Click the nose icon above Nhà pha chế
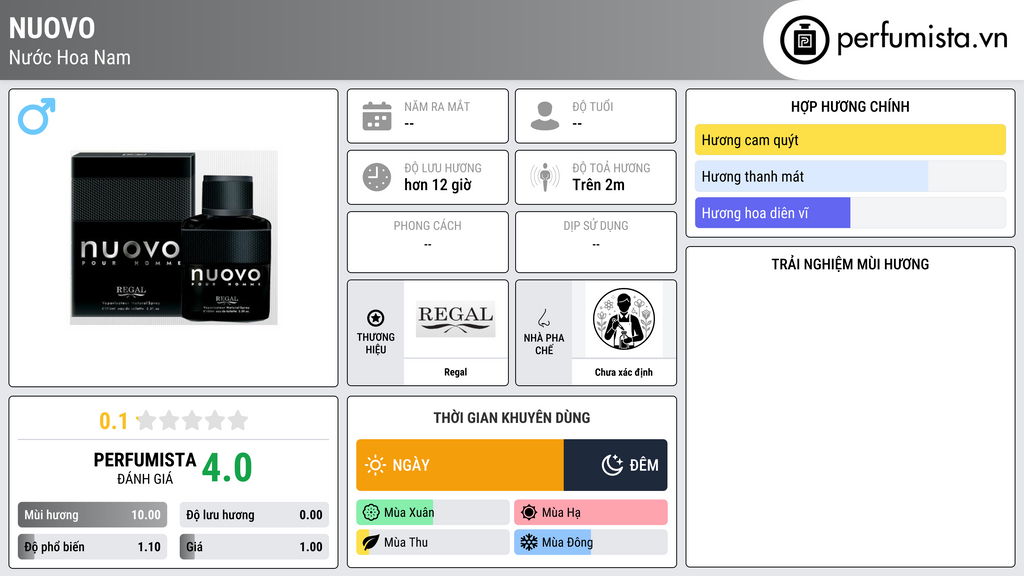This screenshot has width=1024, height=576. coord(543,318)
